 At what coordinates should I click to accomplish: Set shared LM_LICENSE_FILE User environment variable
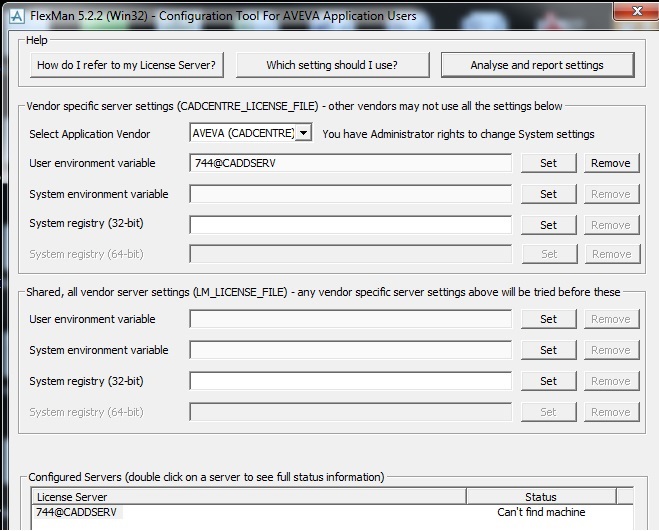(548, 319)
